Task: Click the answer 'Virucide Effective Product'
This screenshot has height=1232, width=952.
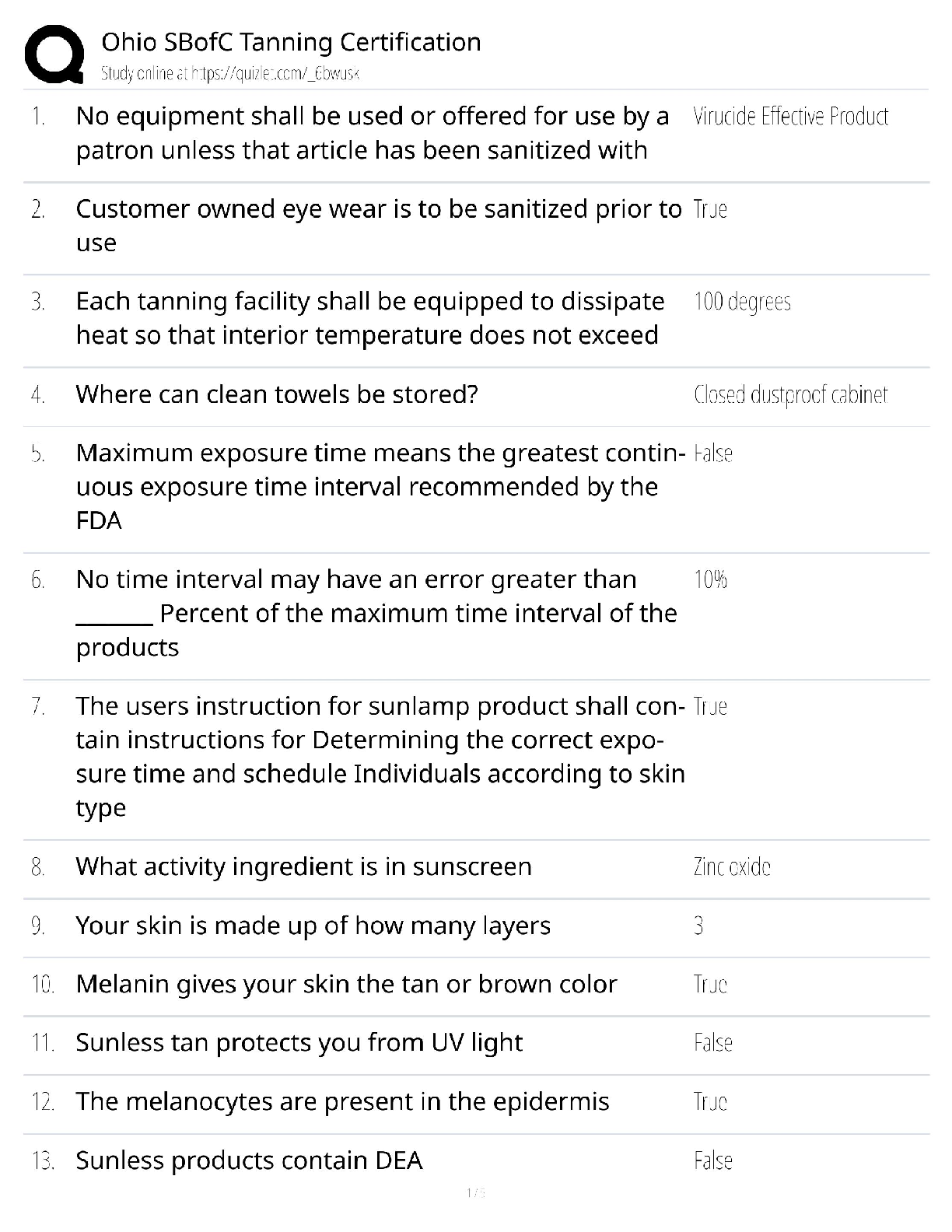Action: click(790, 117)
